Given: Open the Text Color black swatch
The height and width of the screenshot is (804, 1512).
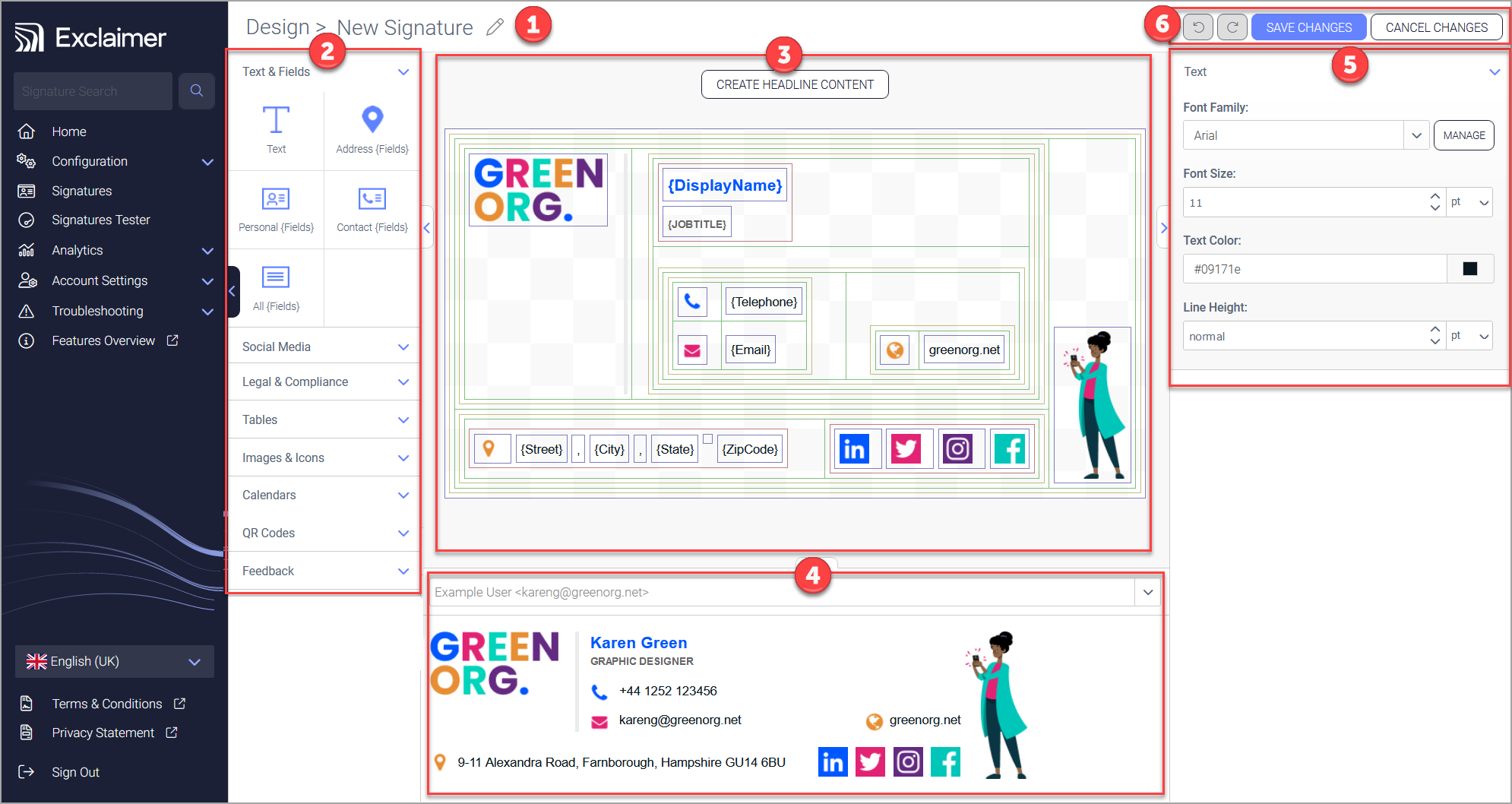Looking at the screenshot, I should (x=1469, y=269).
